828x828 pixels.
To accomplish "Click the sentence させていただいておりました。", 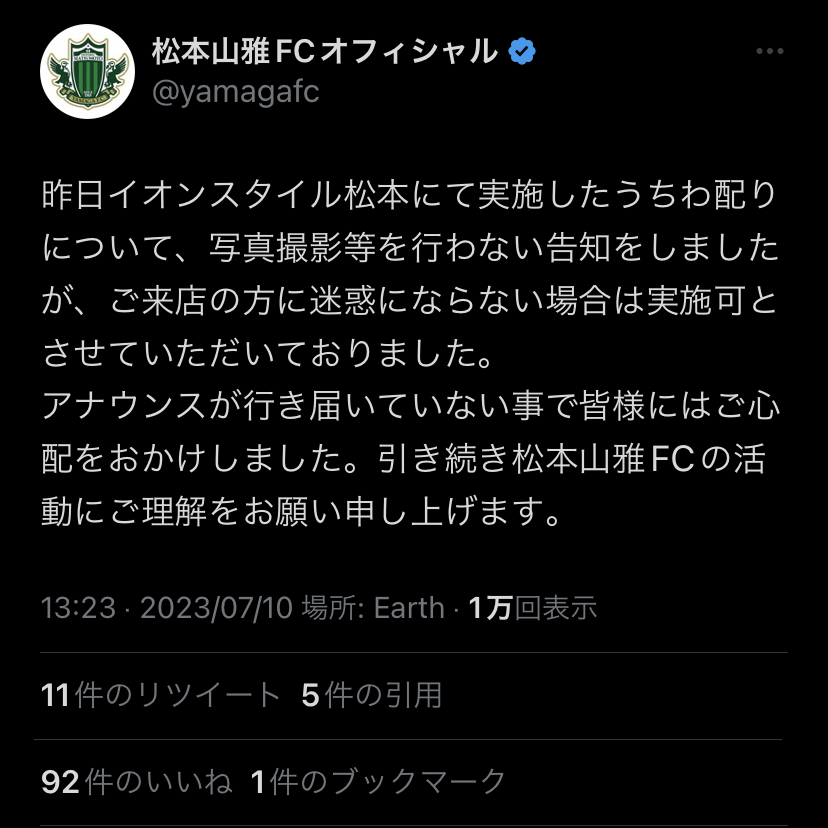I will click(267, 353).
